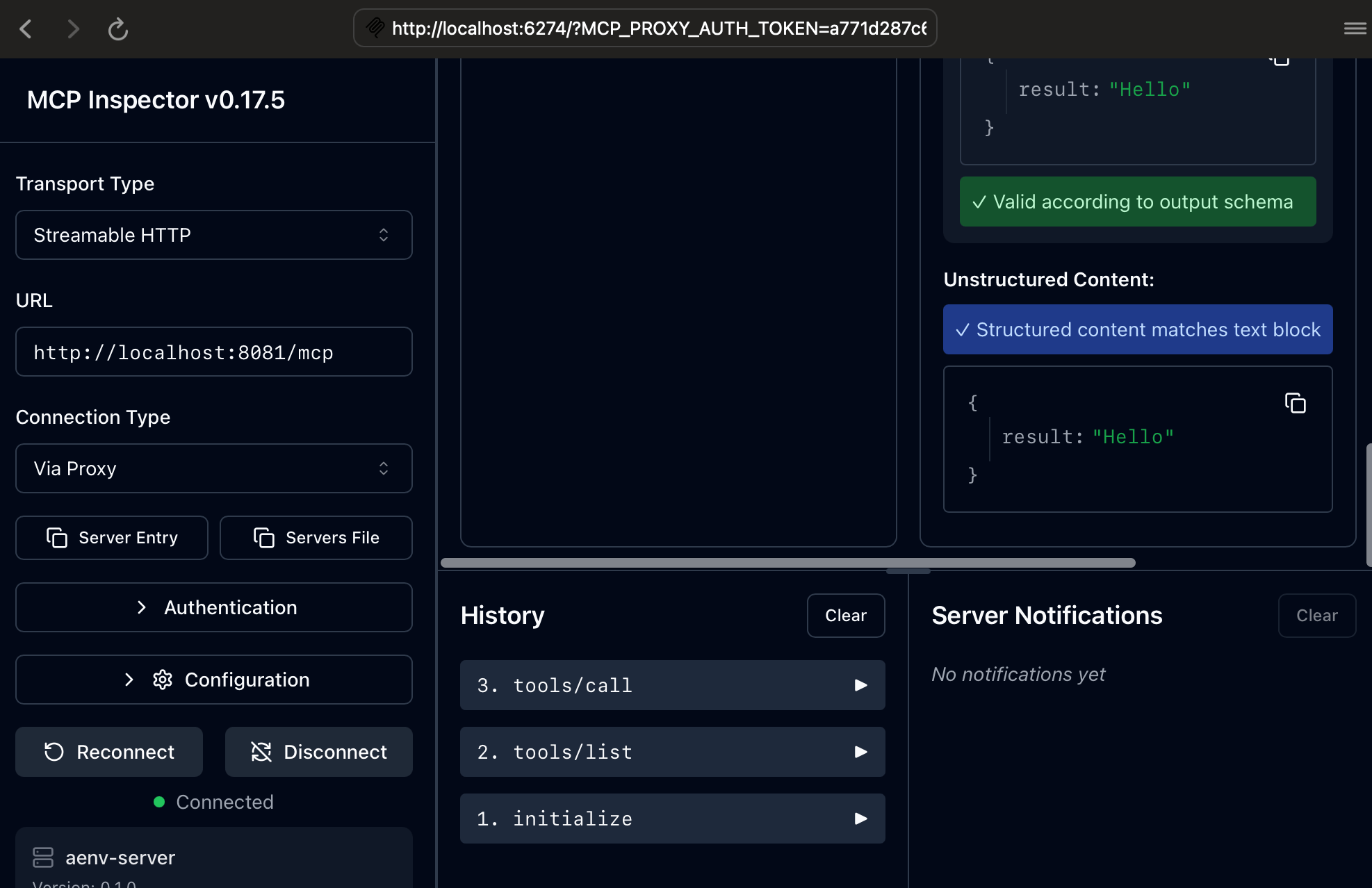Copy the unstructured content JSON result
This screenshot has height=888, width=1372.
click(1295, 403)
